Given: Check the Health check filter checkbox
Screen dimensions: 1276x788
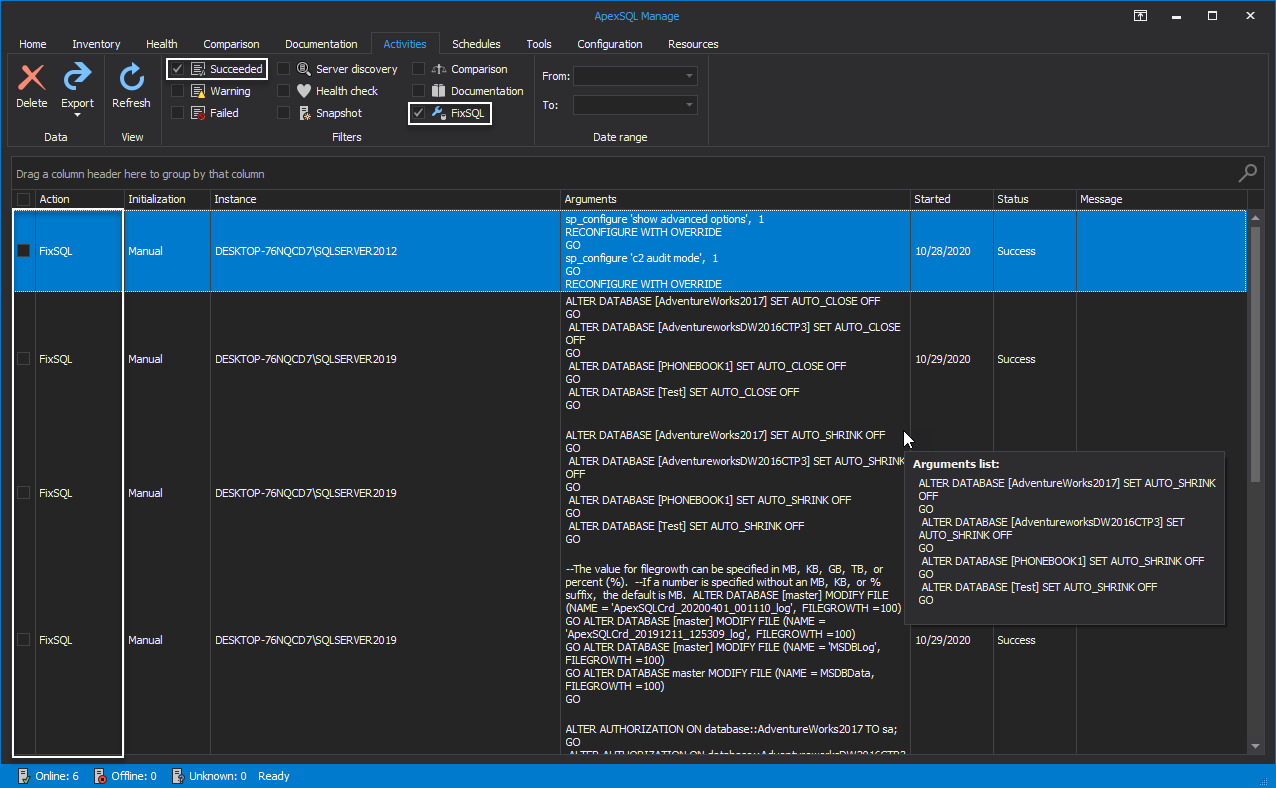Looking at the screenshot, I should (283, 91).
